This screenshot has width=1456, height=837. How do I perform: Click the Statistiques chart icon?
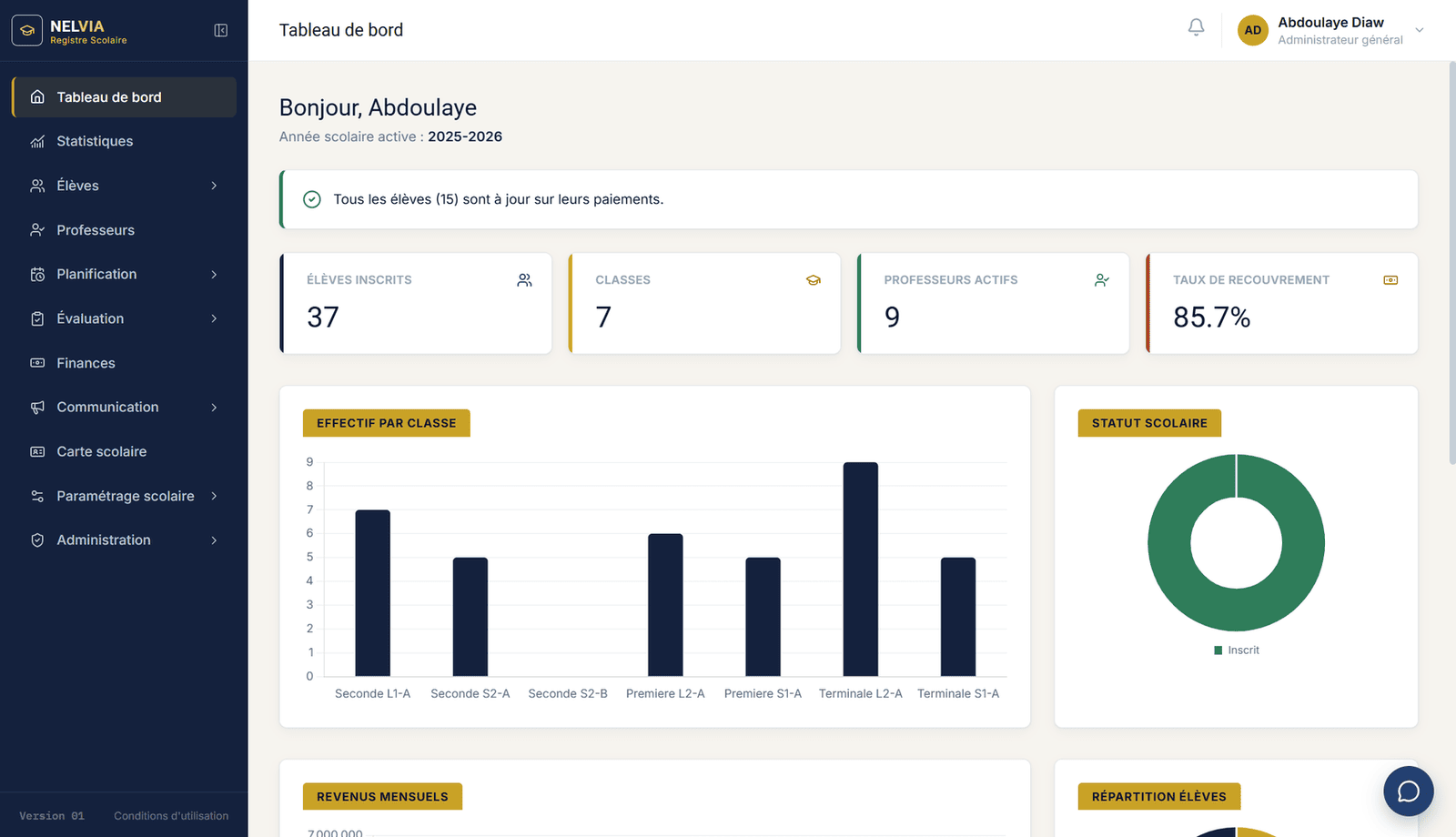(x=37, y=141)
